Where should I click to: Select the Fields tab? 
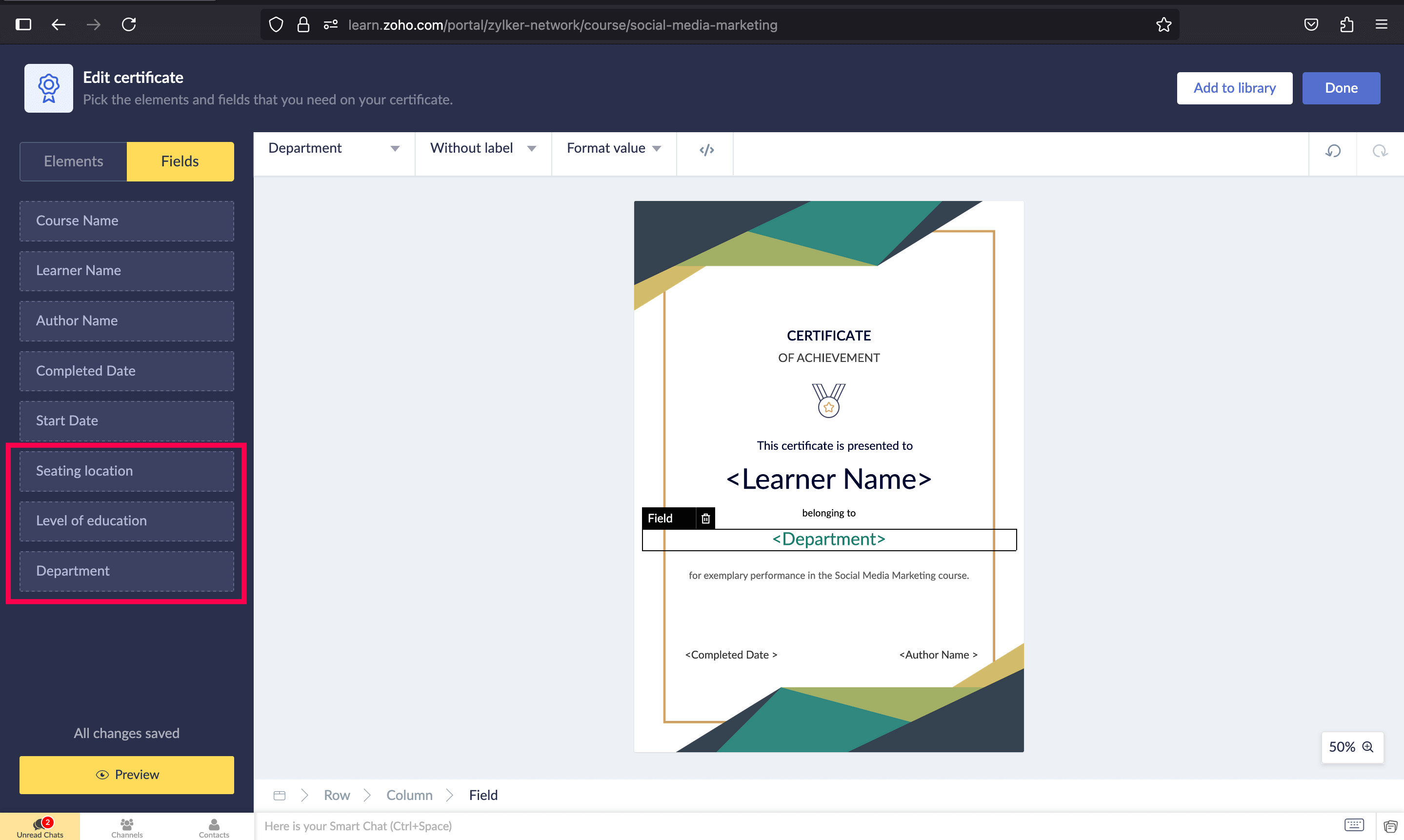180,161
